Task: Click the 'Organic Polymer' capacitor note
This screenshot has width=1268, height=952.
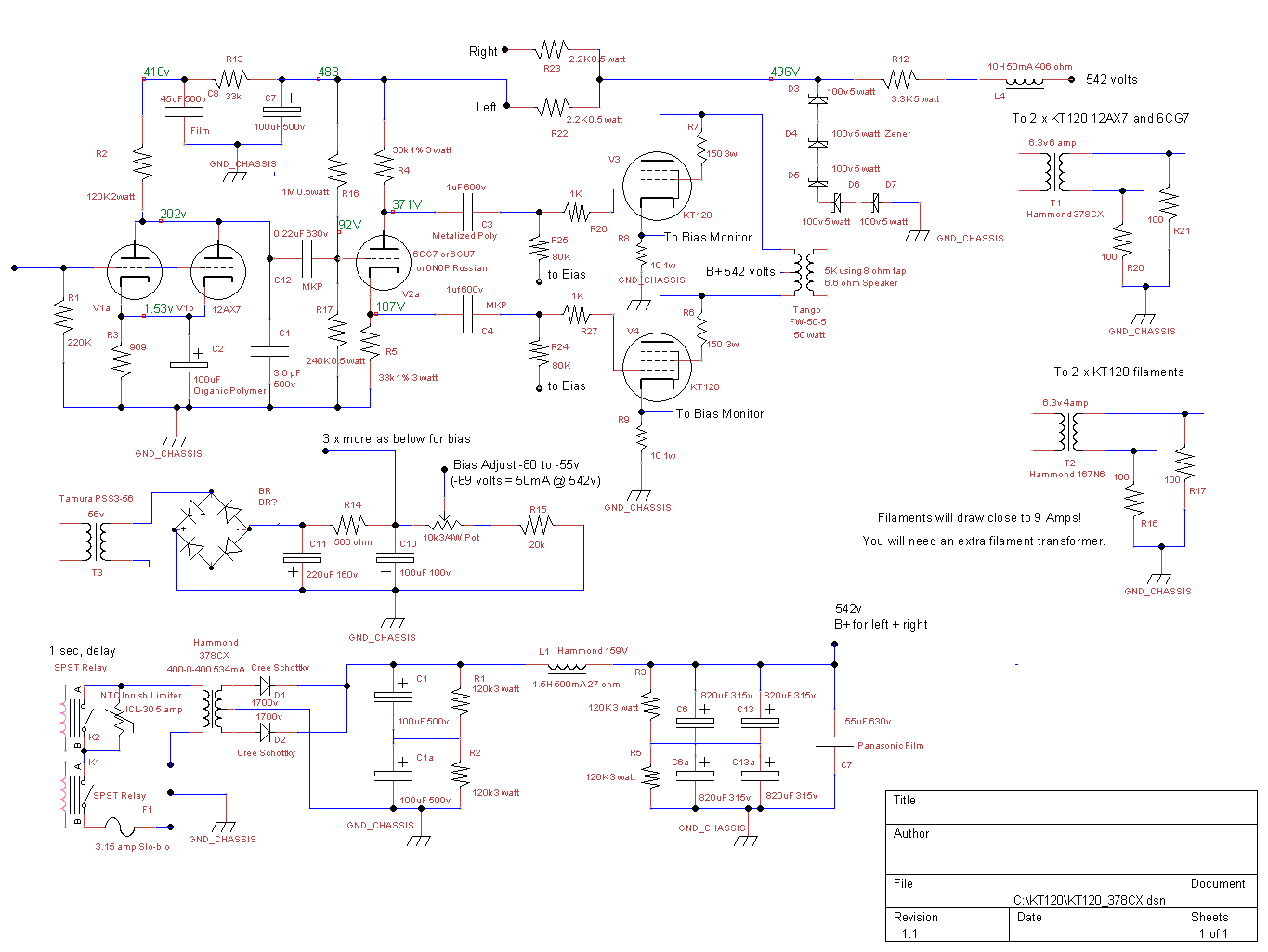Action: [229, 390]
